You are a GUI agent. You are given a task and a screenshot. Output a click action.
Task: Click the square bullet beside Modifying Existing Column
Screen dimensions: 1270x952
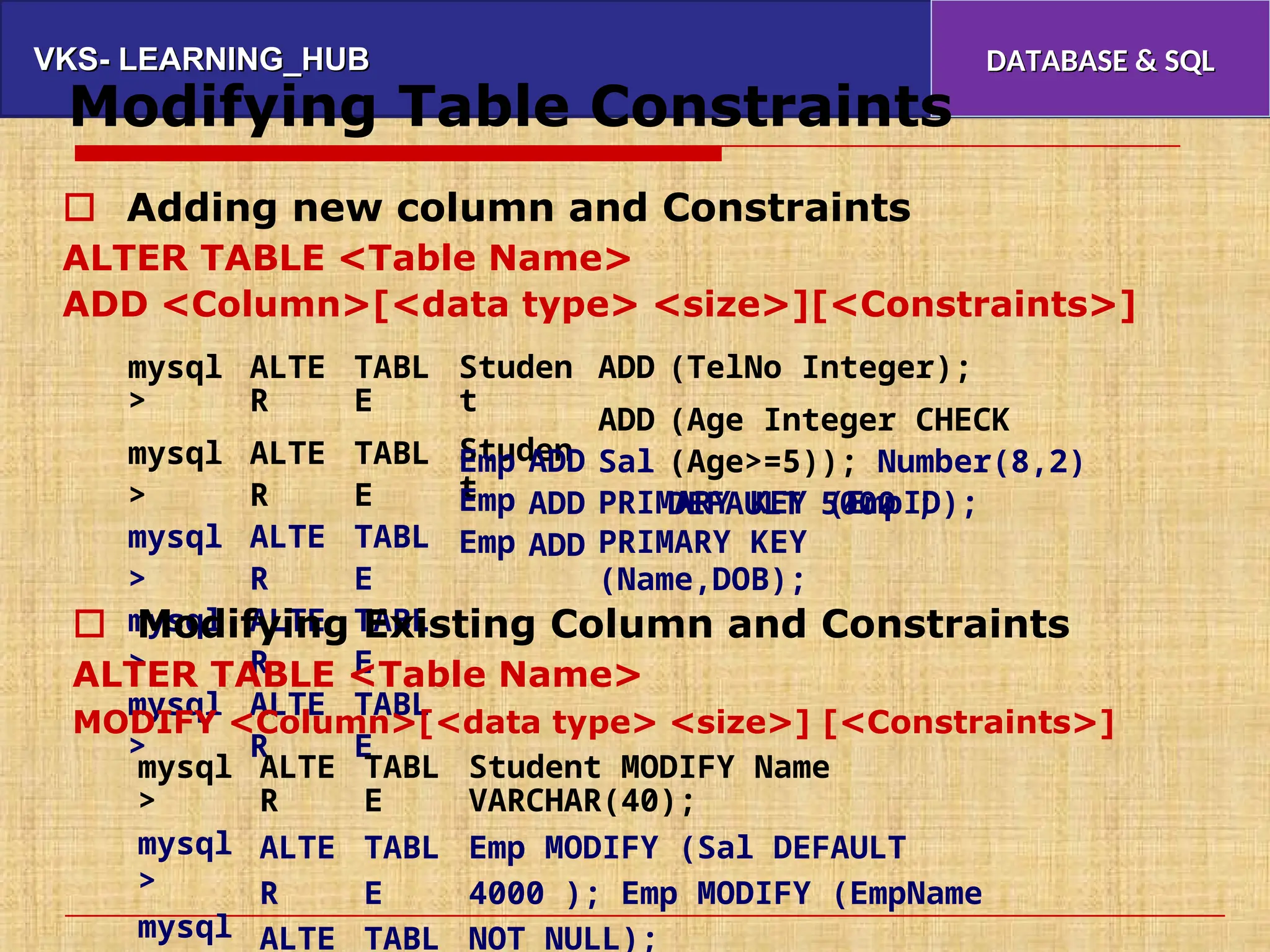89,624
